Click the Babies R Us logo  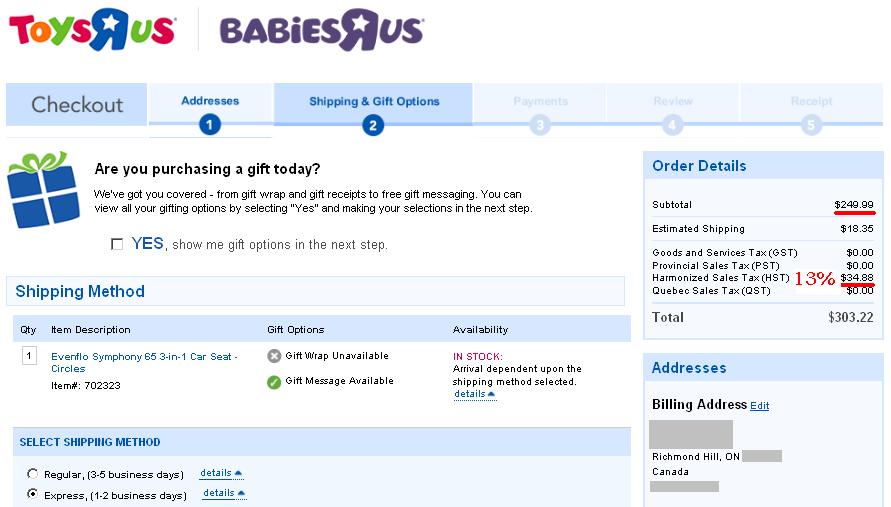pyautogui.click(x=322, y=30)
